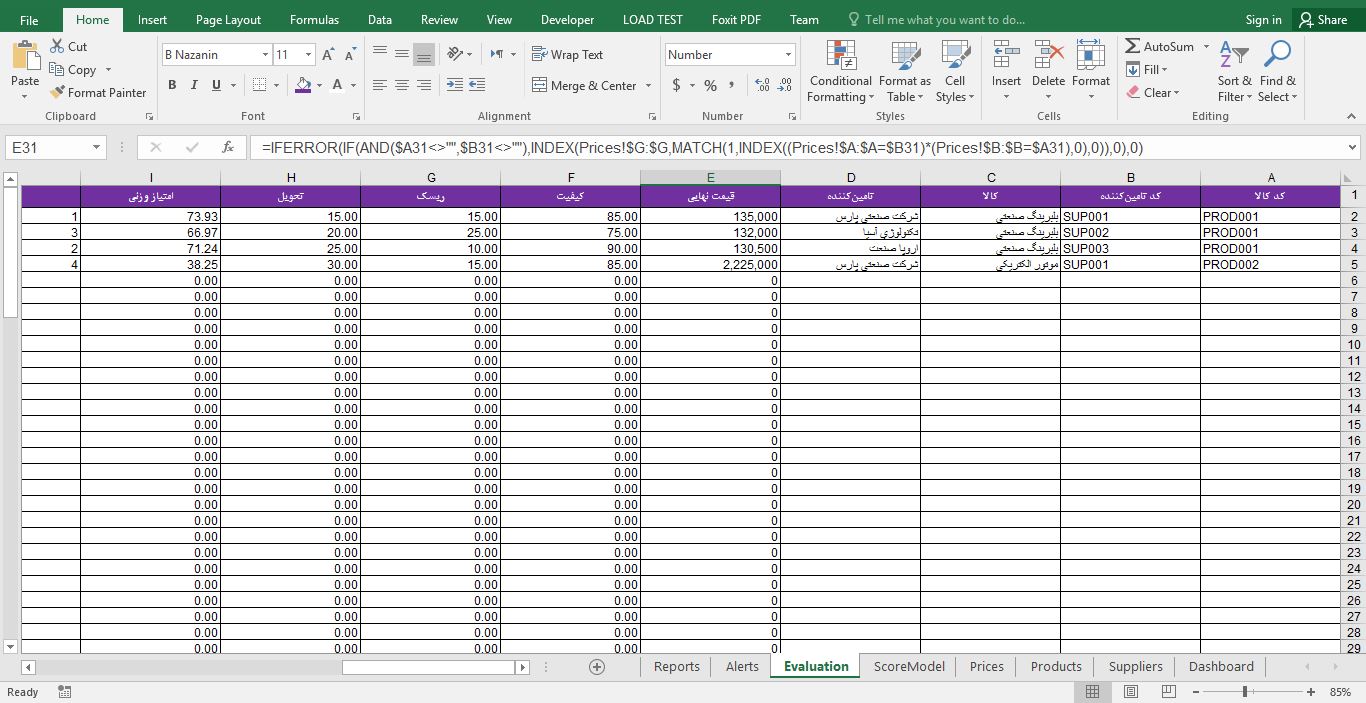
Task: Add a new sheet with plus icon
Action: pos(597,667)
